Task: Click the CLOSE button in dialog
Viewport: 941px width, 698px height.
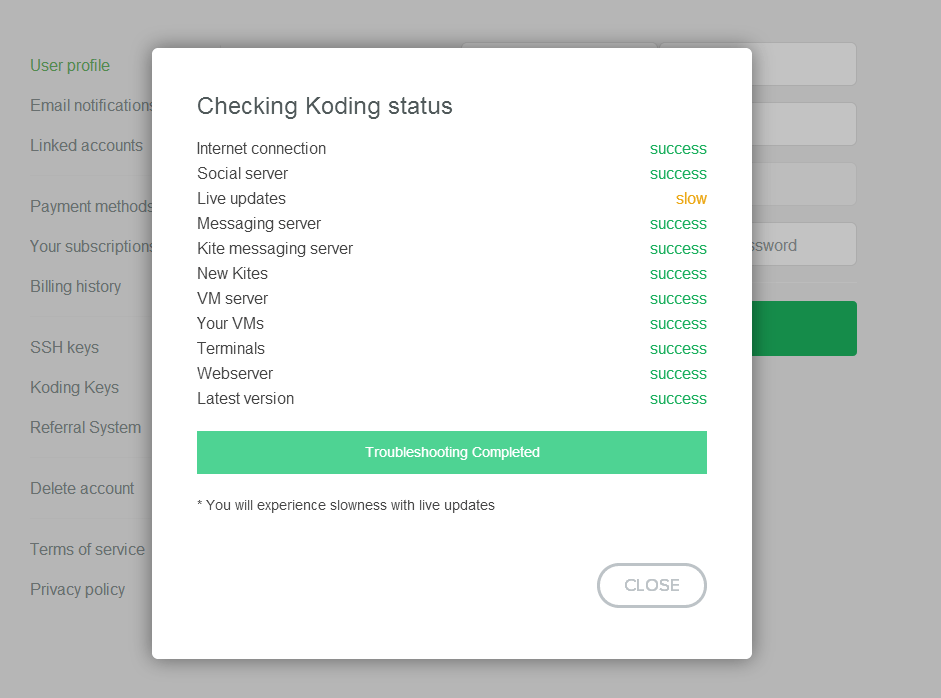Action: point(652,586)
